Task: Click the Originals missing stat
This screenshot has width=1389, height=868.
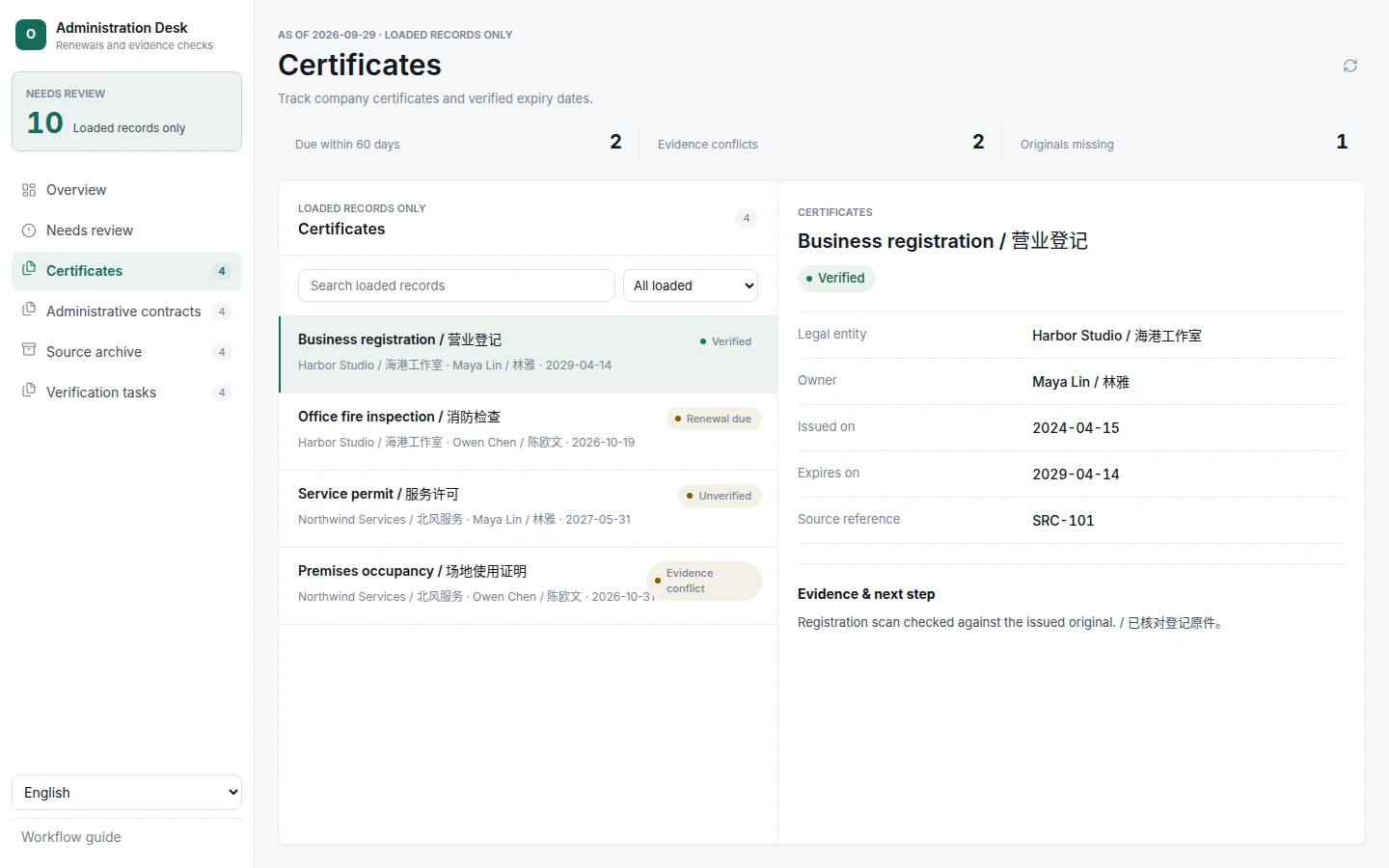Action: pos(1184,144)
